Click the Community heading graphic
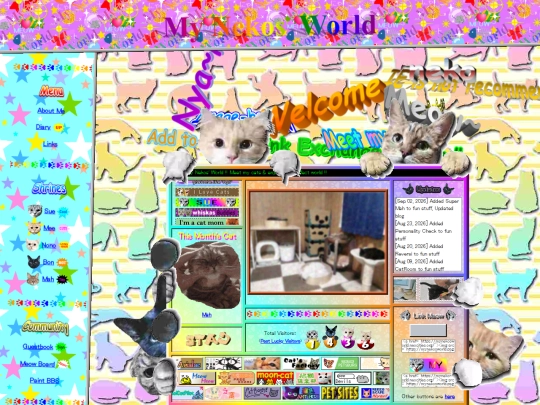The width and height of the screenshot is (540, 405). pyautogui.click(x=45, y=327)
